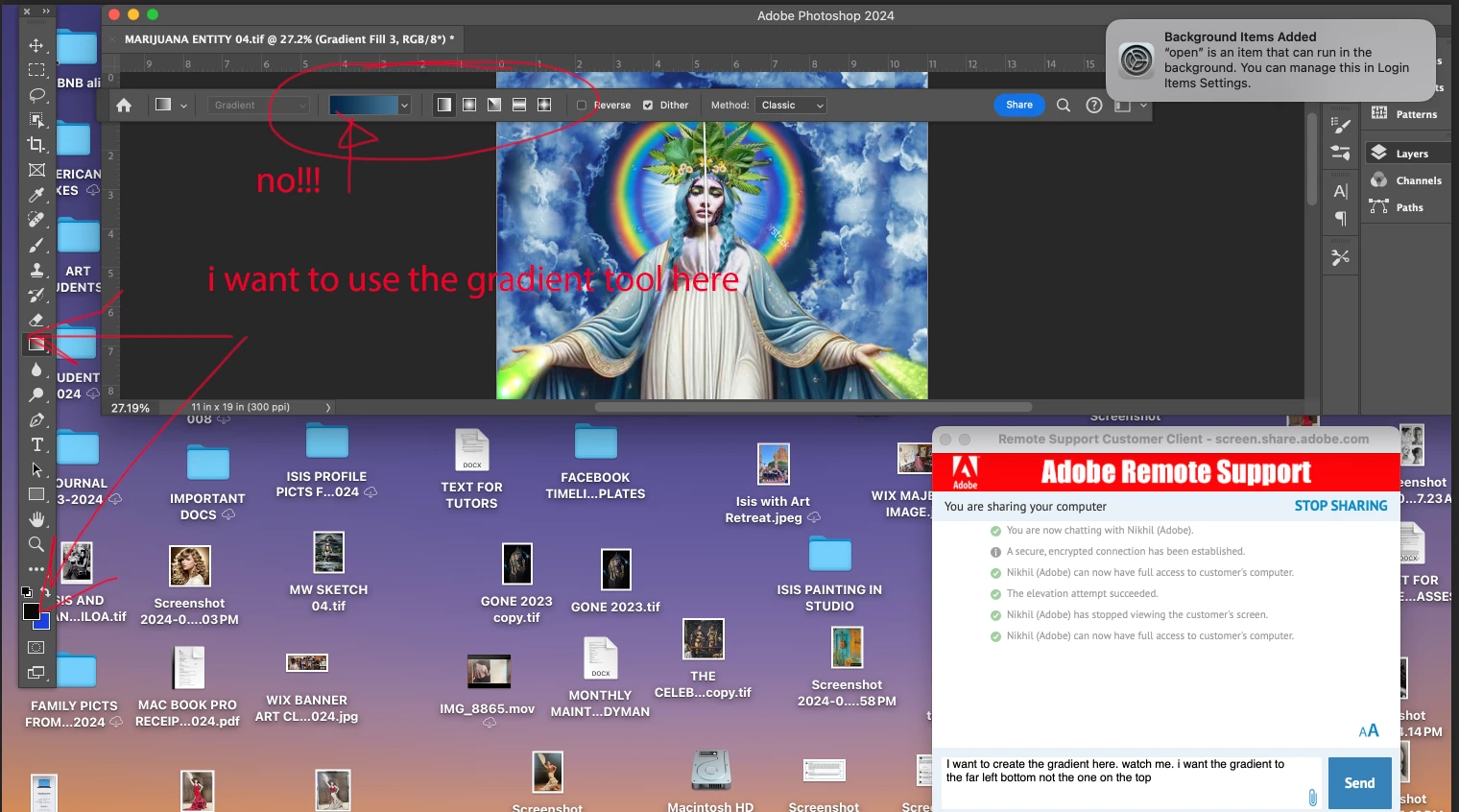The image size is (1459, 812).
Task: Click the blue background color swatch
Action: [43, 623]
